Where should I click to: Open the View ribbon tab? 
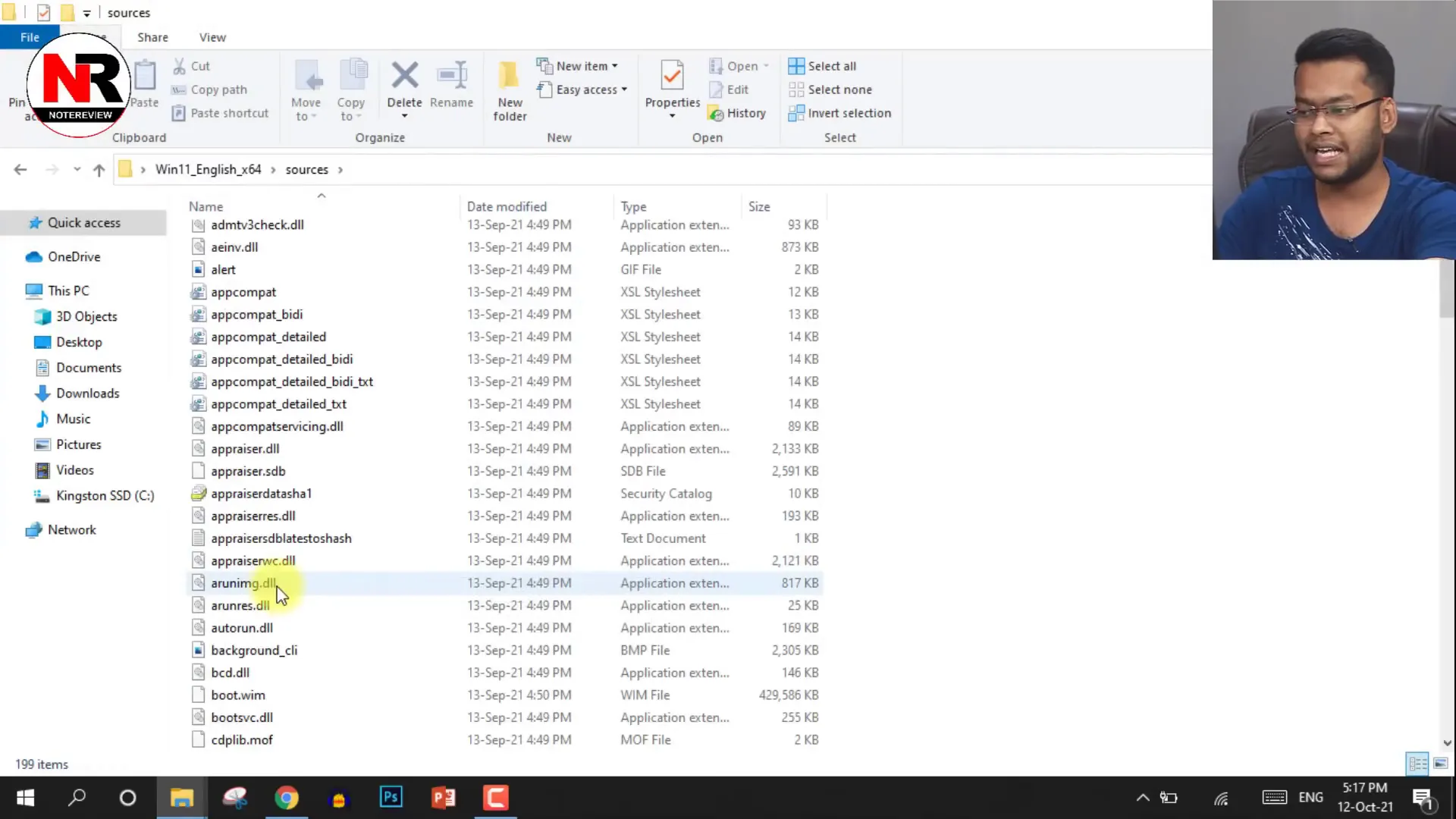[213, 37]
